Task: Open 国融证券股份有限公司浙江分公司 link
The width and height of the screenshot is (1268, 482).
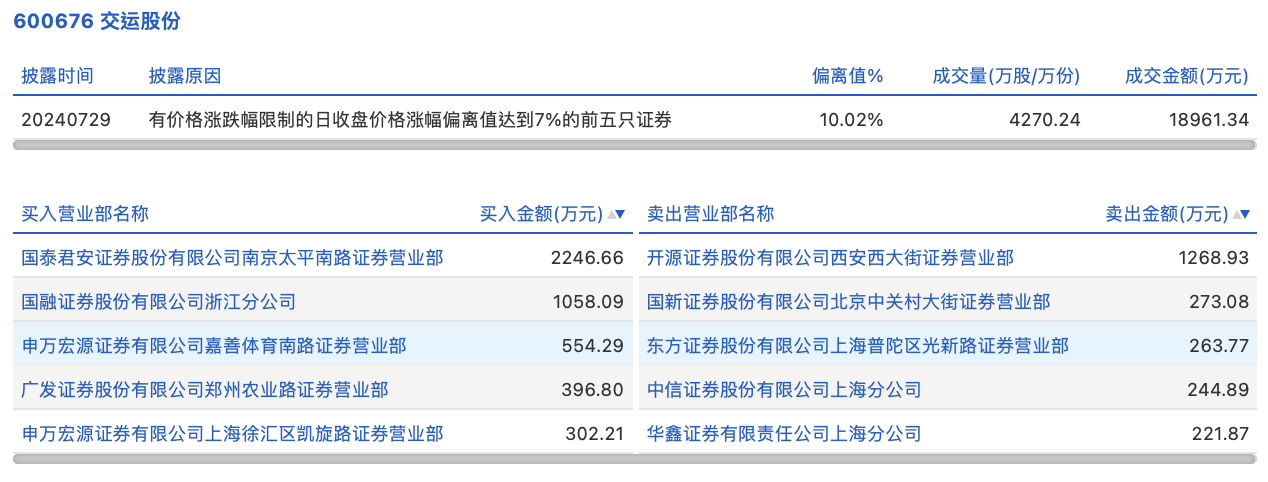Action: (x=159, y=301)
